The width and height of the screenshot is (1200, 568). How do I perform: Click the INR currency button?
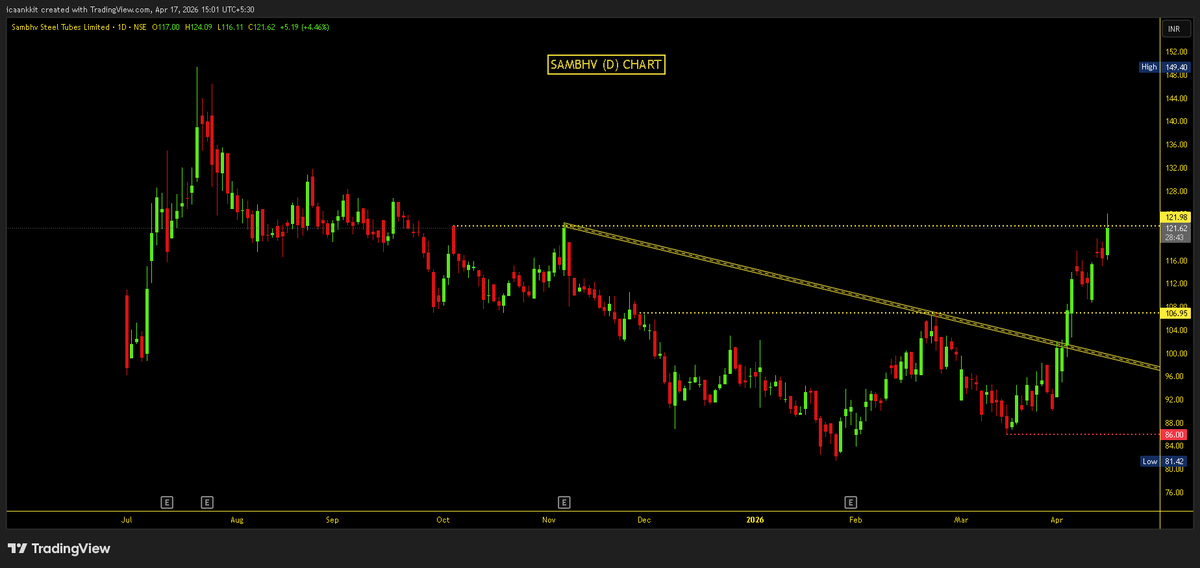[1174, 27]
